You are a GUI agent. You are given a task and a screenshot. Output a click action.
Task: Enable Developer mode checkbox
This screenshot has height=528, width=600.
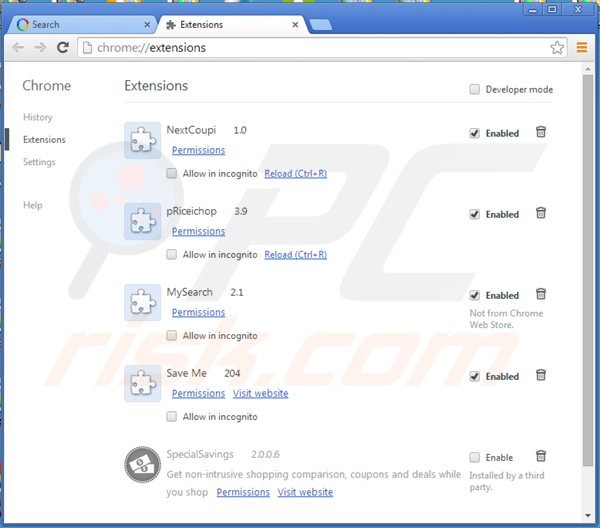[474, 89]
